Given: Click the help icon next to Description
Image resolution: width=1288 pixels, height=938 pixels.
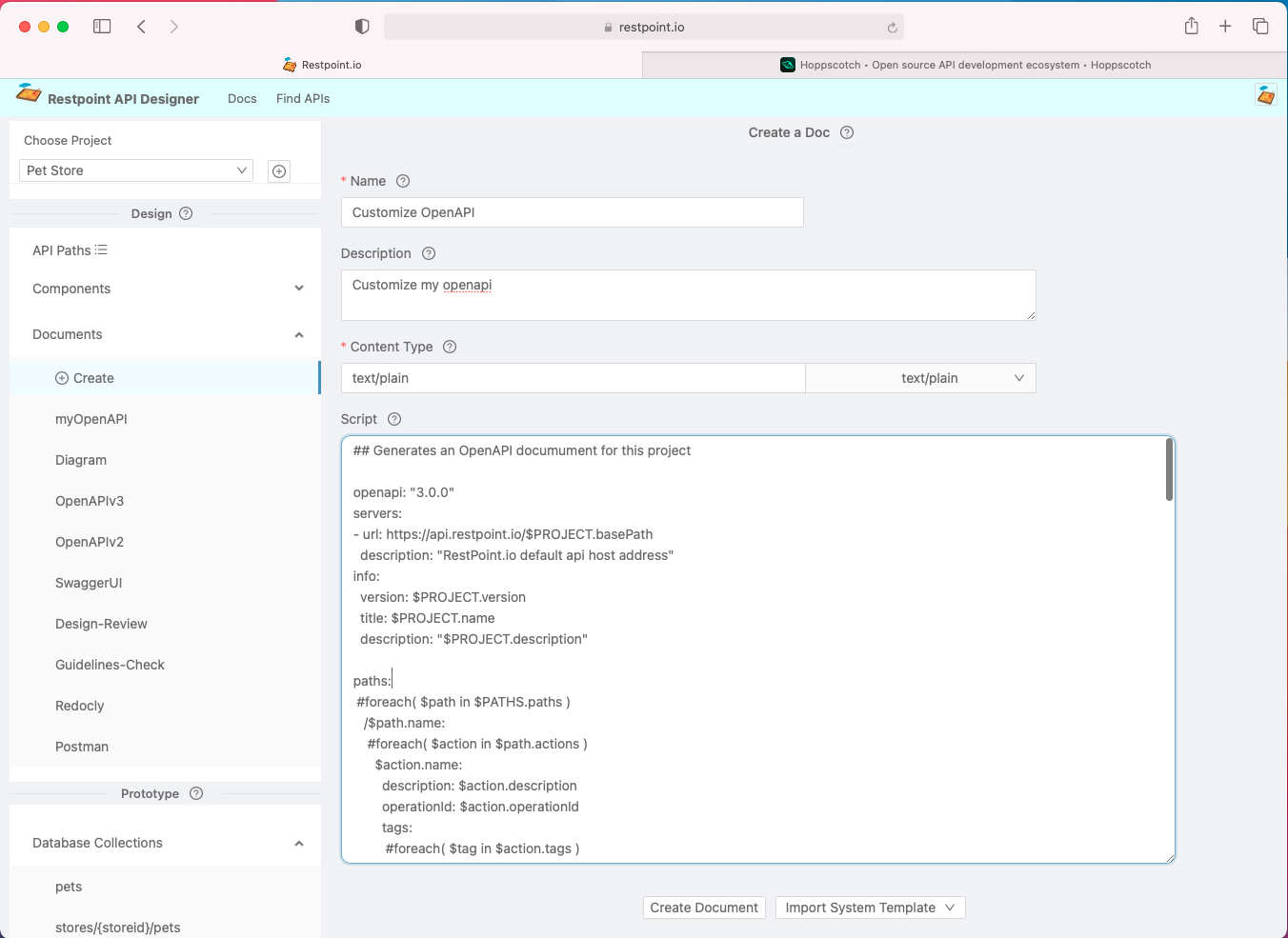Looking at the screenshot, I should pyautogui.click(x=429, y=253).
